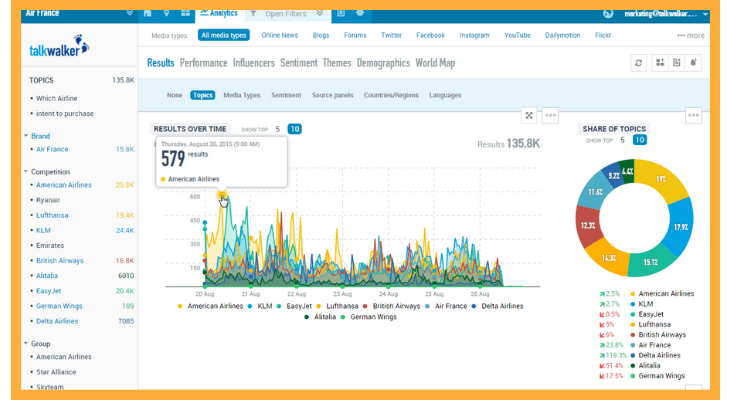This screenshot has width=730, height=400.
Task: Click the export report icon
Action: click(x=676, y=62)
